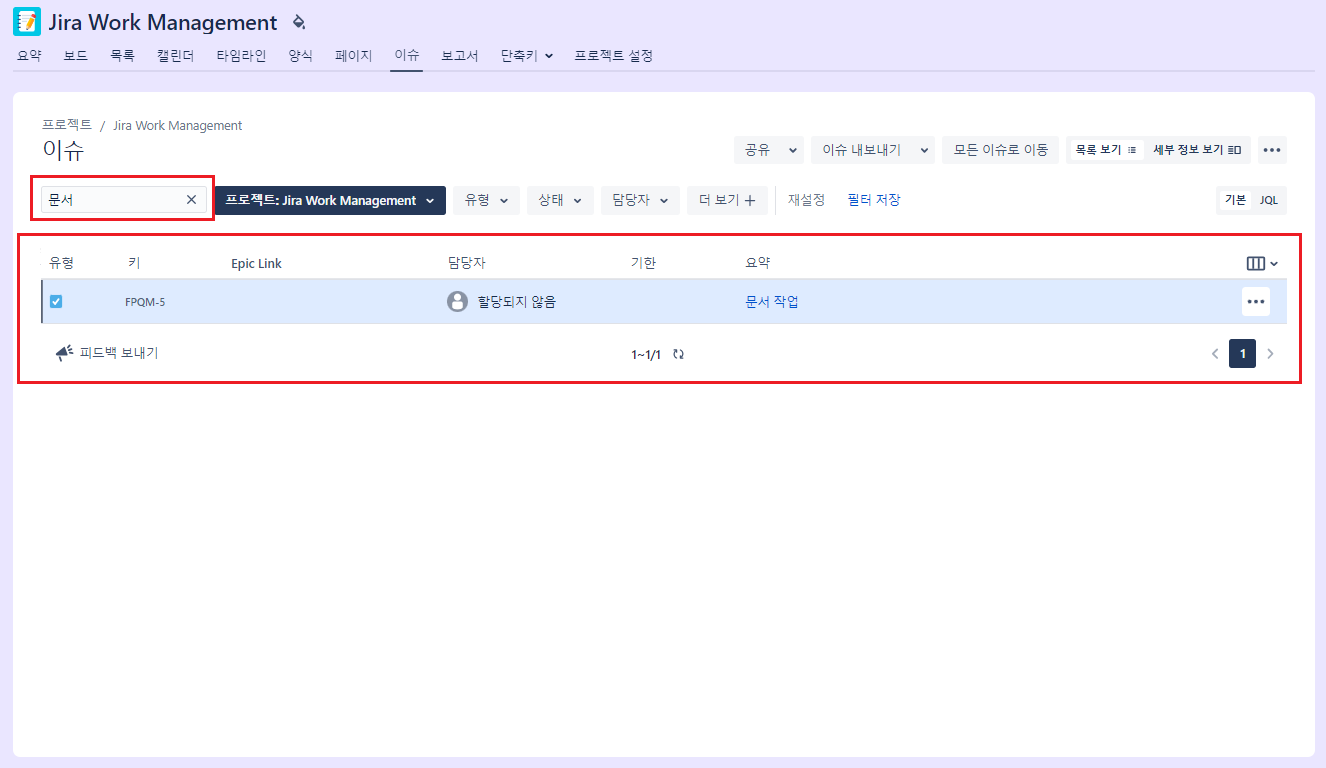Click 필터 저장 link
Image resolution: width=1326 pixels, height=768 pixels.
(x=874, y=200)
